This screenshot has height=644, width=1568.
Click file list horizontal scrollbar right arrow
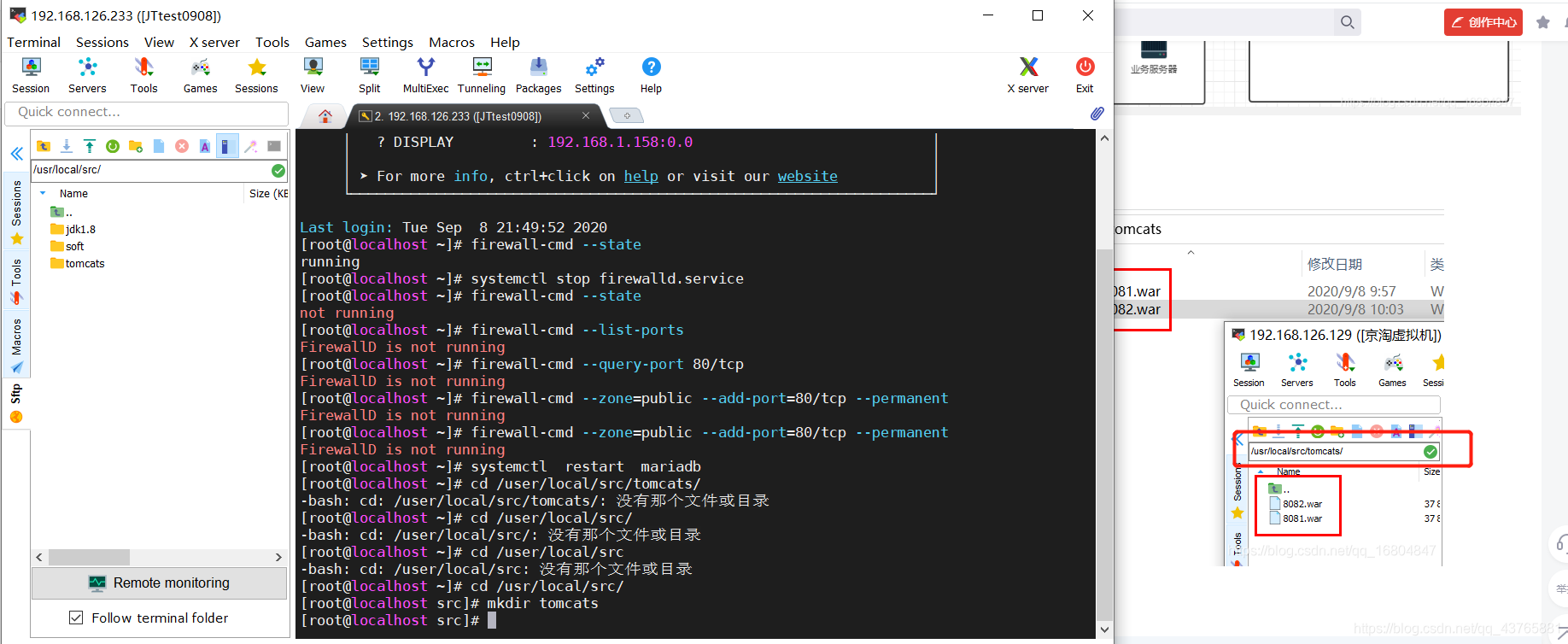tap(278, 557)
